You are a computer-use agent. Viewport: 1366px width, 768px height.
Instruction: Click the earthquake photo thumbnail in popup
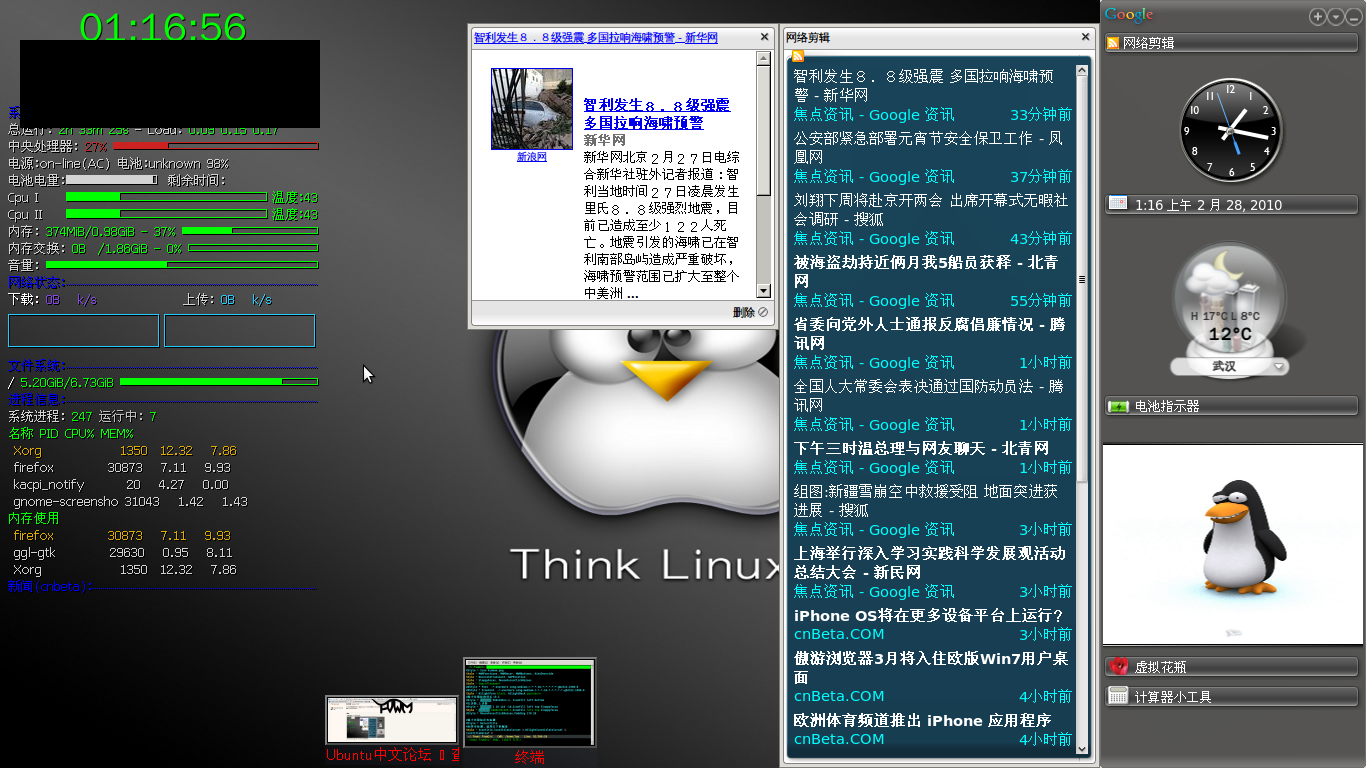point(532,109)
